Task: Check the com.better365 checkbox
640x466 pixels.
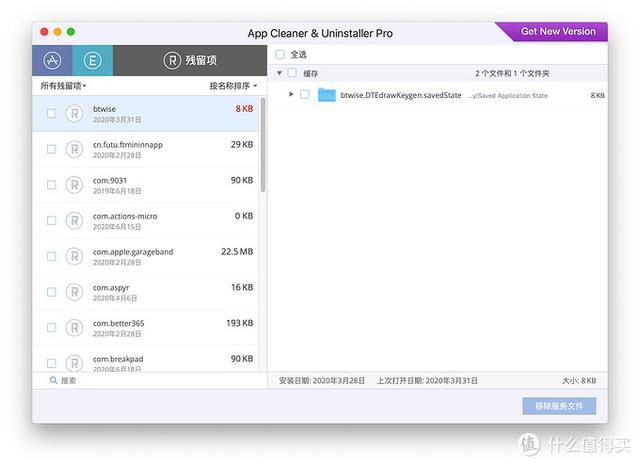Action: coord(51,328)
